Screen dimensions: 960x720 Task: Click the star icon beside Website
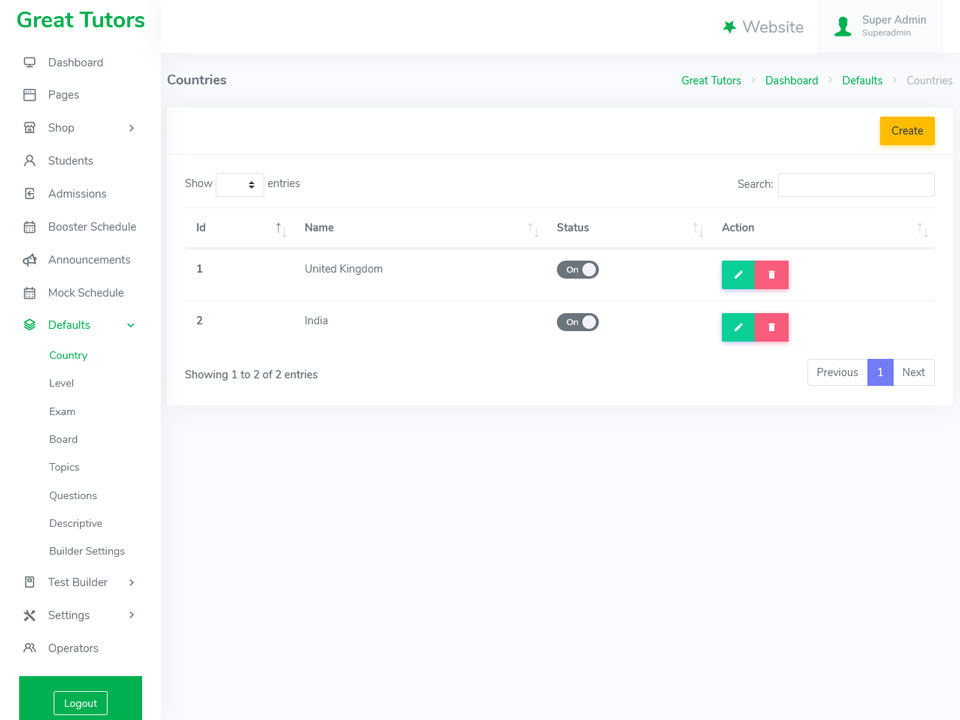click(729, 27)
